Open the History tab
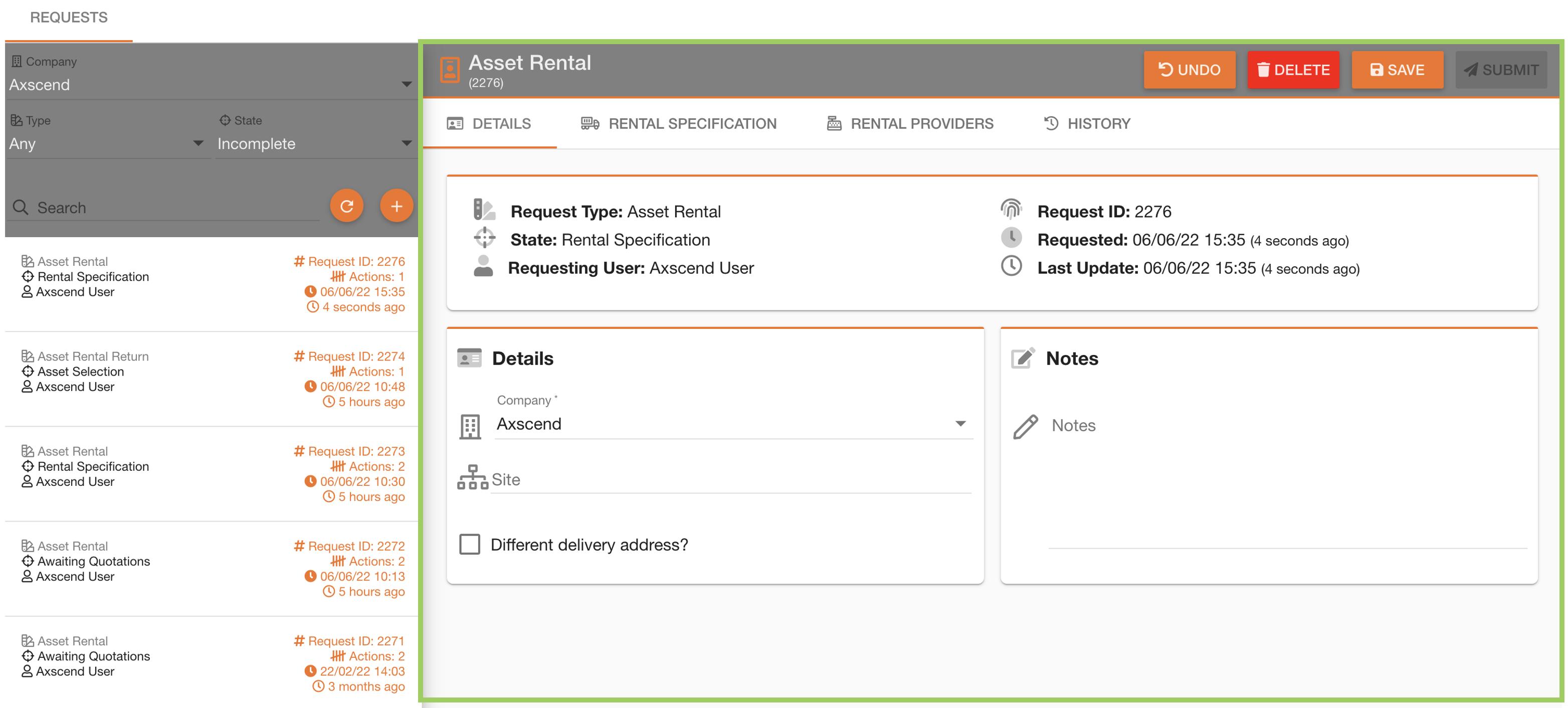 [1099, 123]
